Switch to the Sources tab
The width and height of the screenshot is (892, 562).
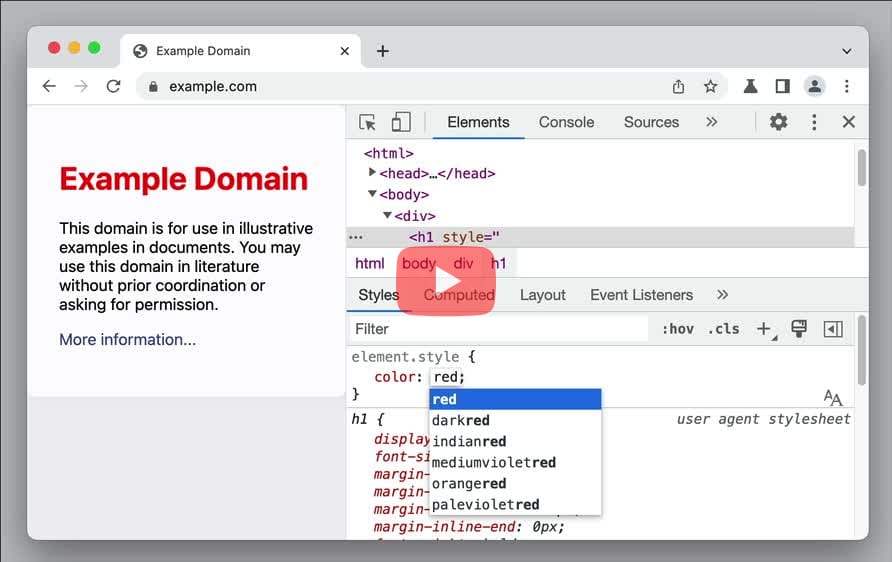651,122
